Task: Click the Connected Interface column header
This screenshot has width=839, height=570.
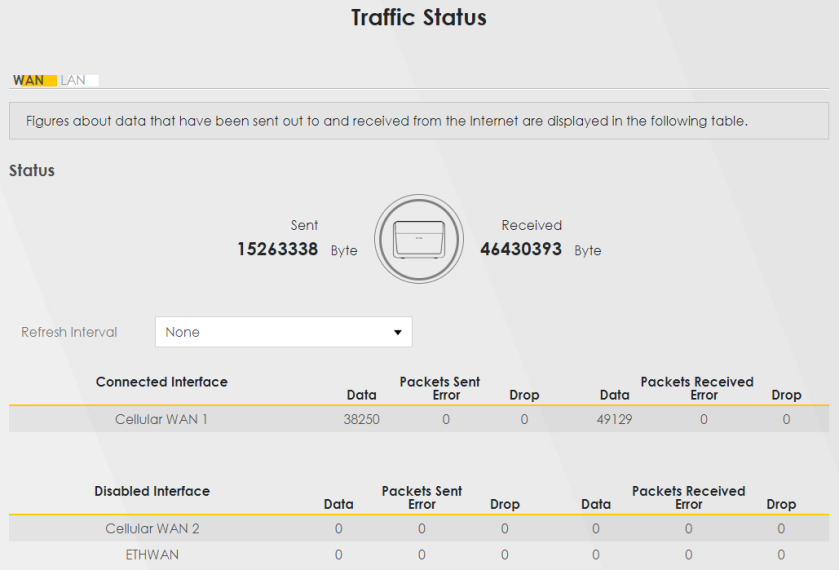Action: [x=161, y=382]
